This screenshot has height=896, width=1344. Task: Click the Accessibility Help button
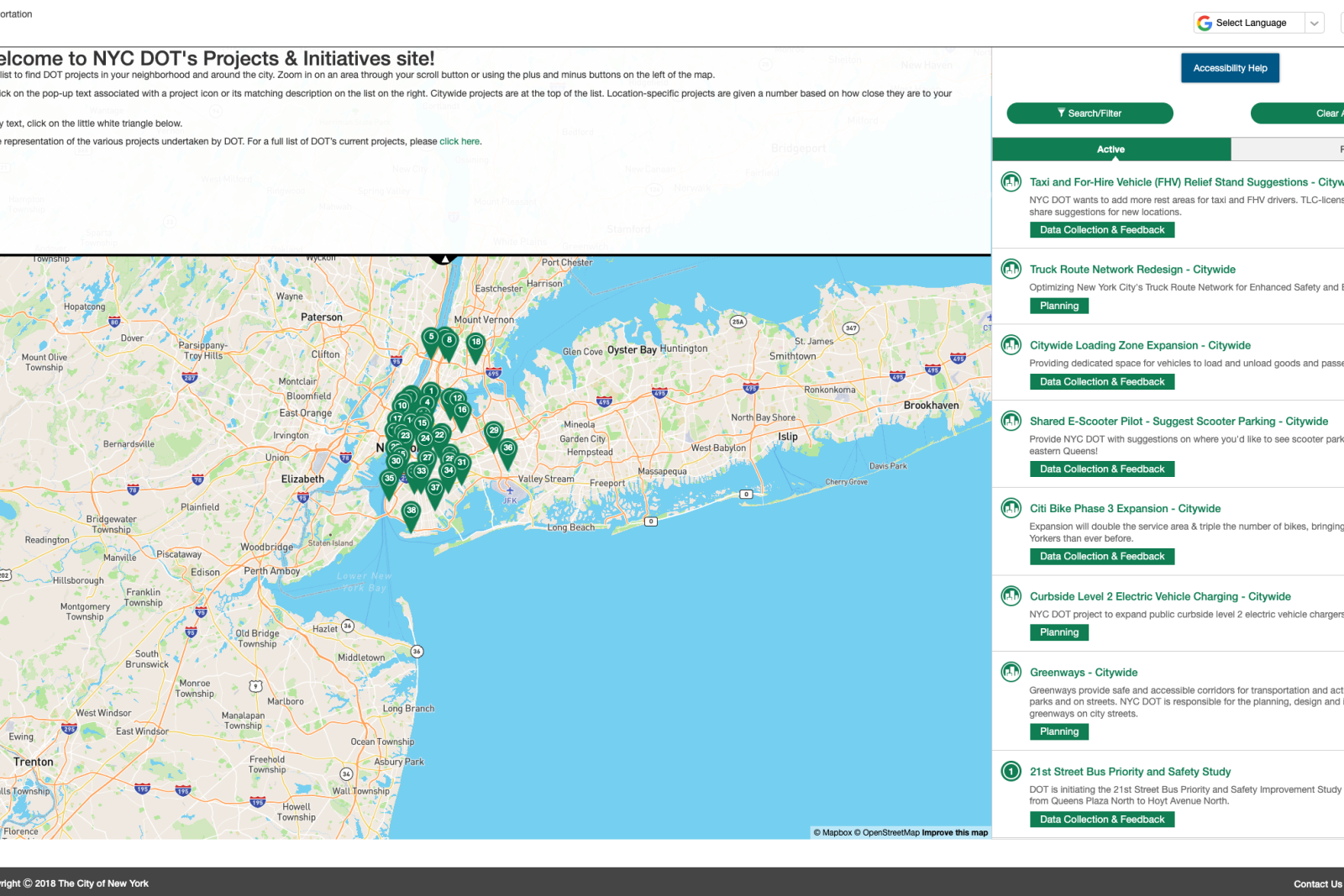pos(1230,68)
